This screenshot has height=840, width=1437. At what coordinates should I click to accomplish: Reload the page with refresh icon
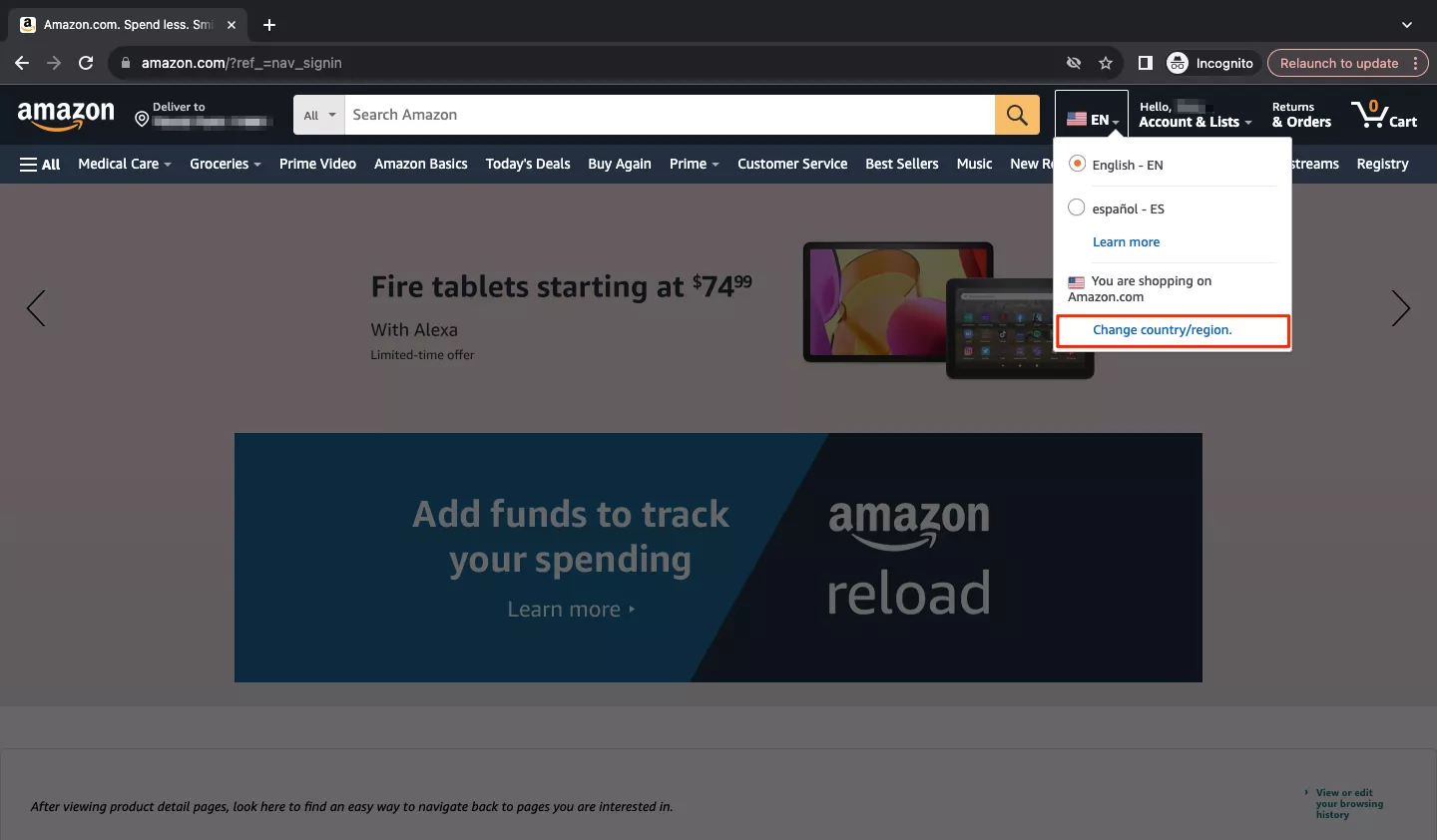coord(86,63)
